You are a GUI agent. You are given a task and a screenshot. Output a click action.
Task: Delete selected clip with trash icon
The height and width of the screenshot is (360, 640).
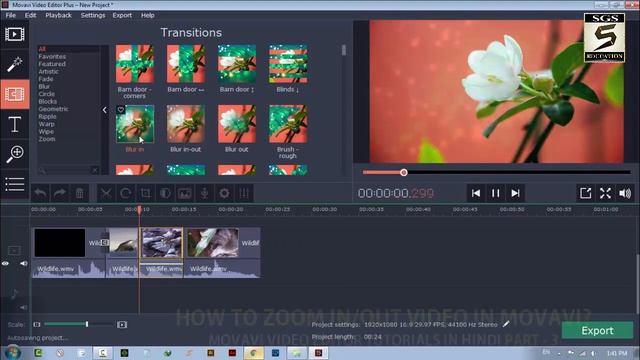tap(80, 193)
